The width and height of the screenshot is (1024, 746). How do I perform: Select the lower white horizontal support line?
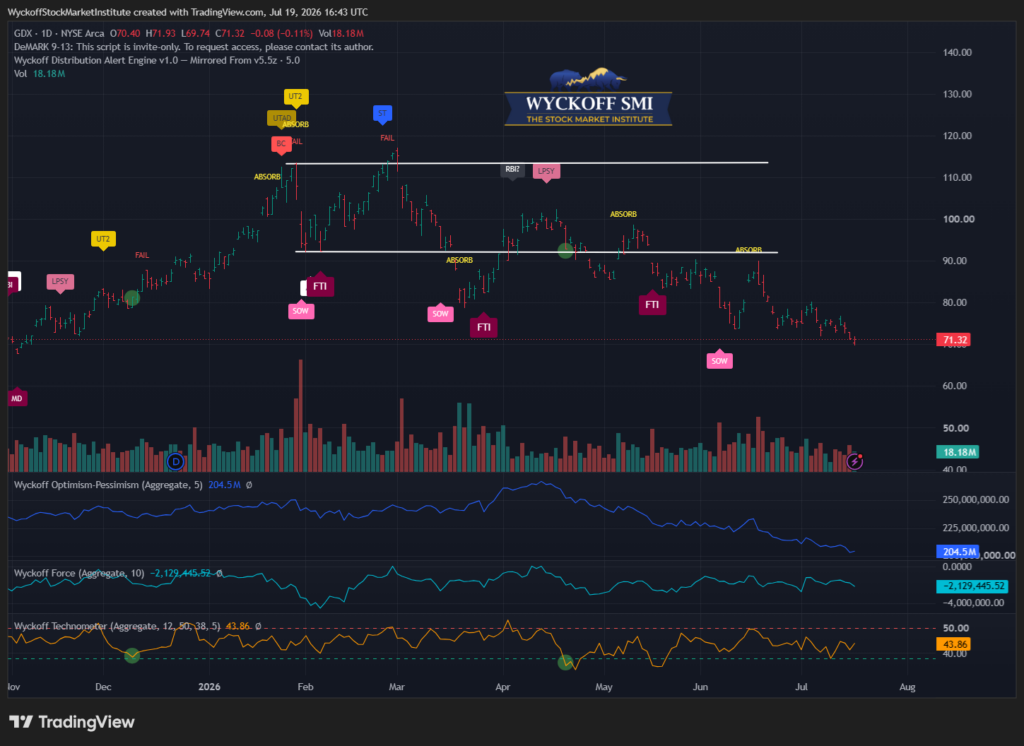[536, 251]
